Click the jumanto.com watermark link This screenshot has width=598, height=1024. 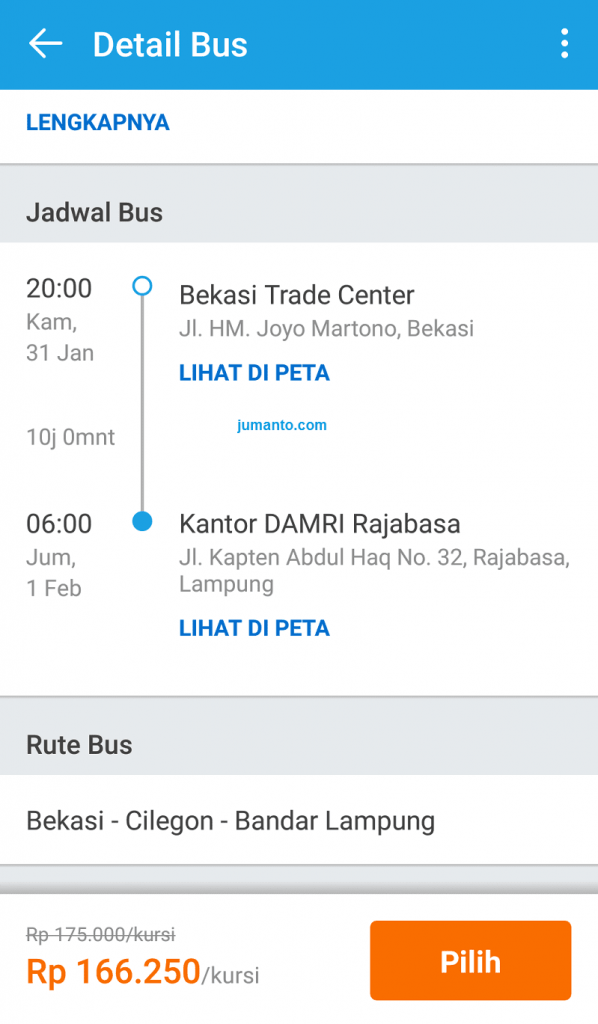[x=282, y=425]
